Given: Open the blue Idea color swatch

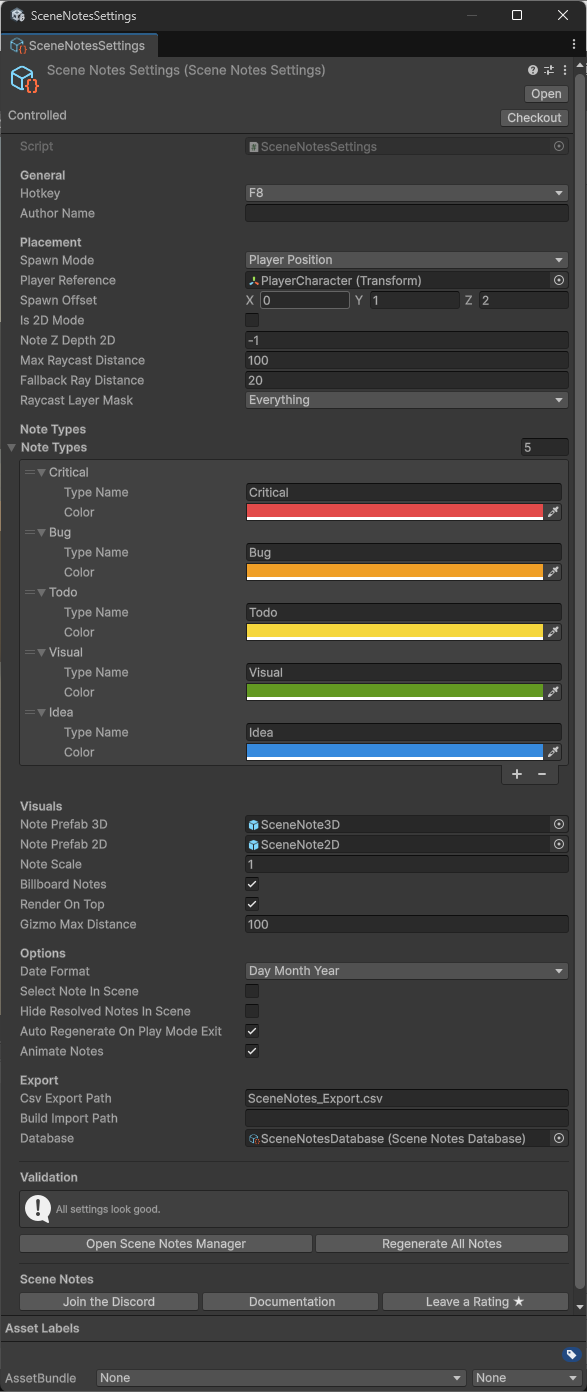Looking at the screenshot, I should pos(395,752).
